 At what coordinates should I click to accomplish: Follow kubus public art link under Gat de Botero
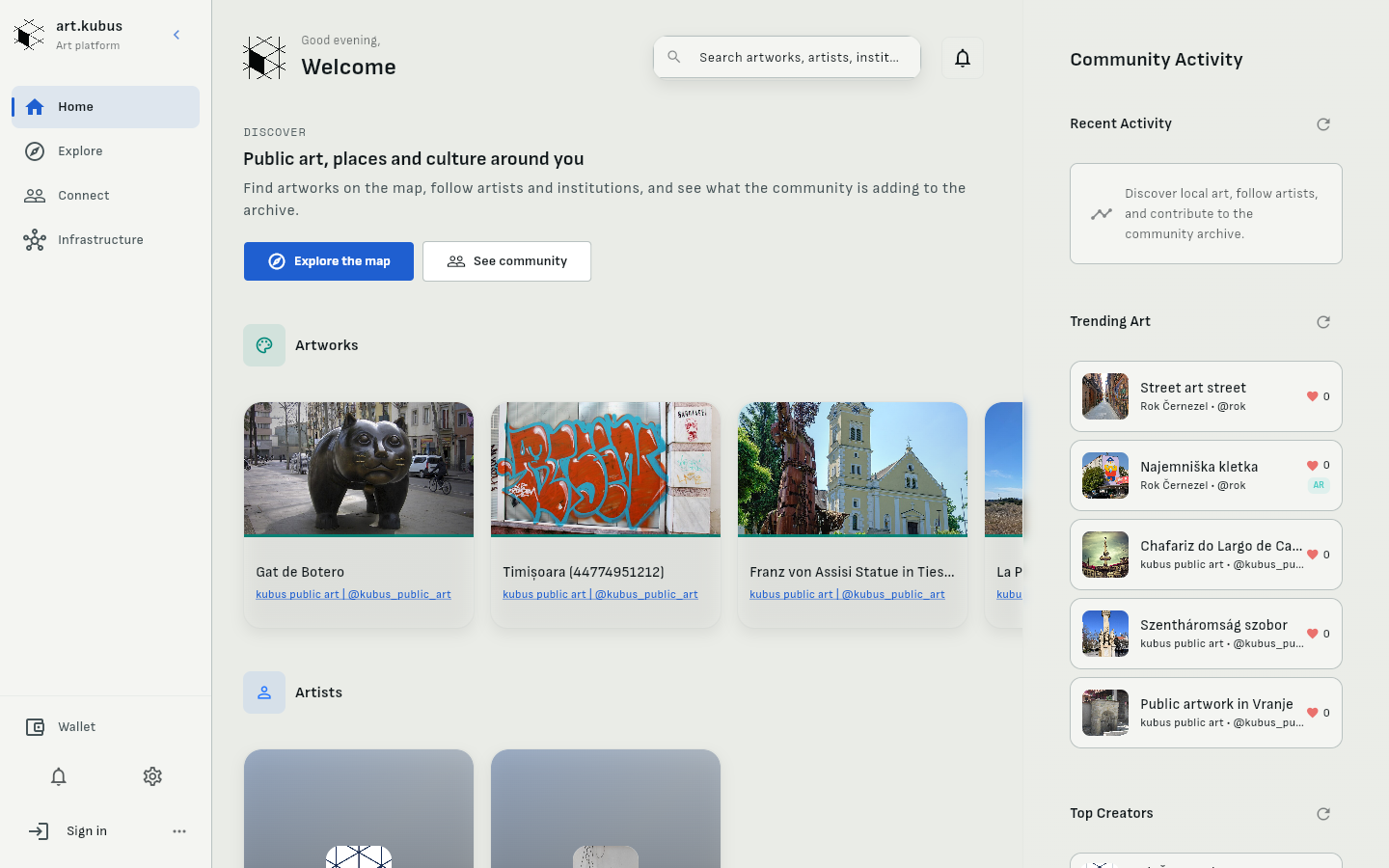point(353,594)
